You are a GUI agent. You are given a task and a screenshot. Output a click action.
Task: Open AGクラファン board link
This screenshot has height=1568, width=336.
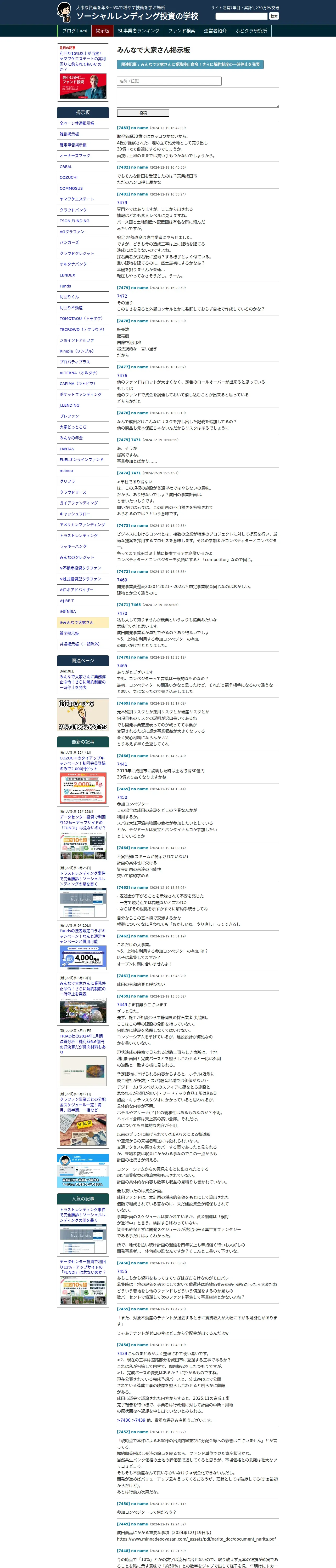pyautogui.click(x=83, y=232)
